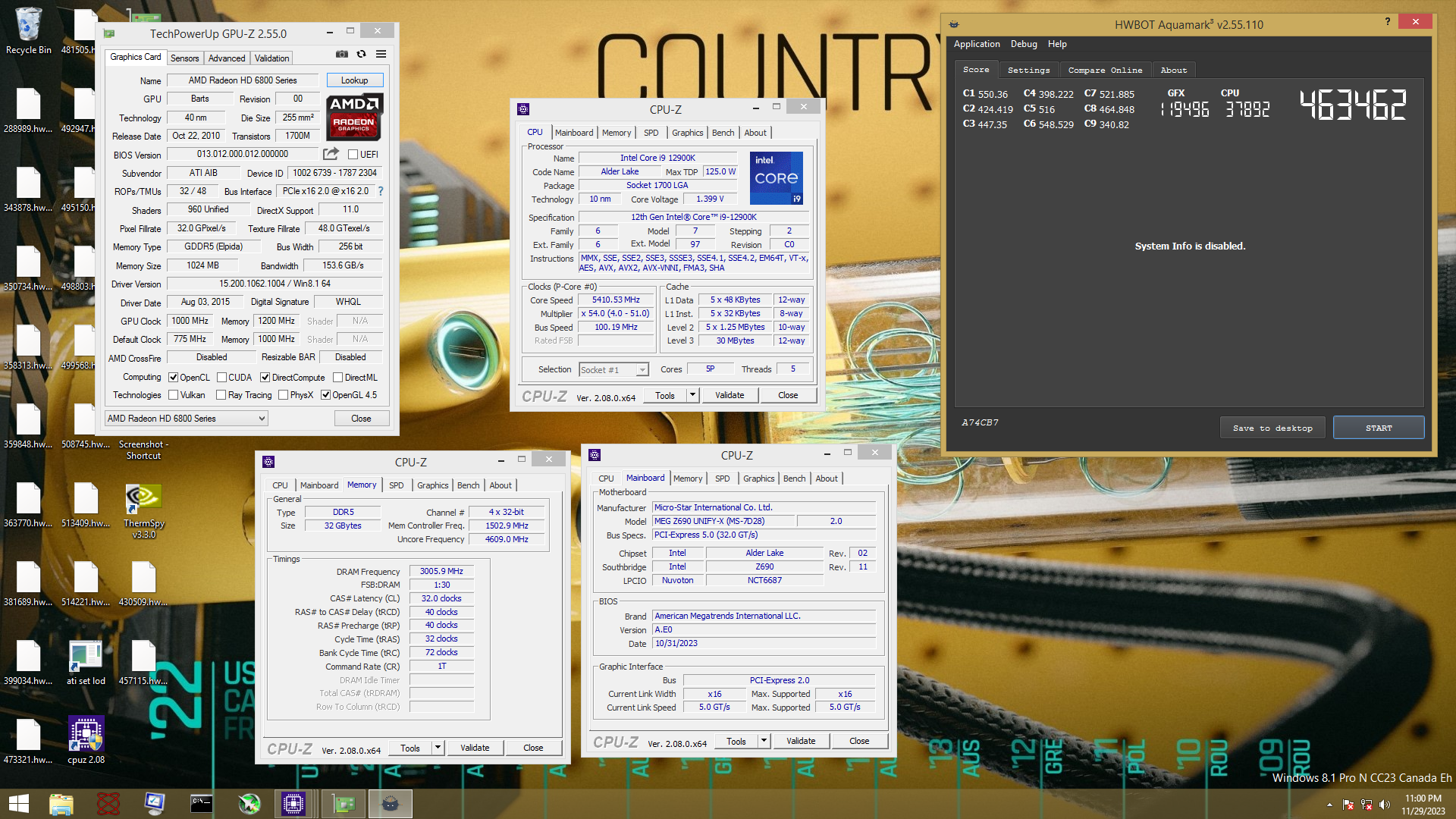
Task: Open the SPD tab in CPU-Z CPU window
Action: coord(651,133)
